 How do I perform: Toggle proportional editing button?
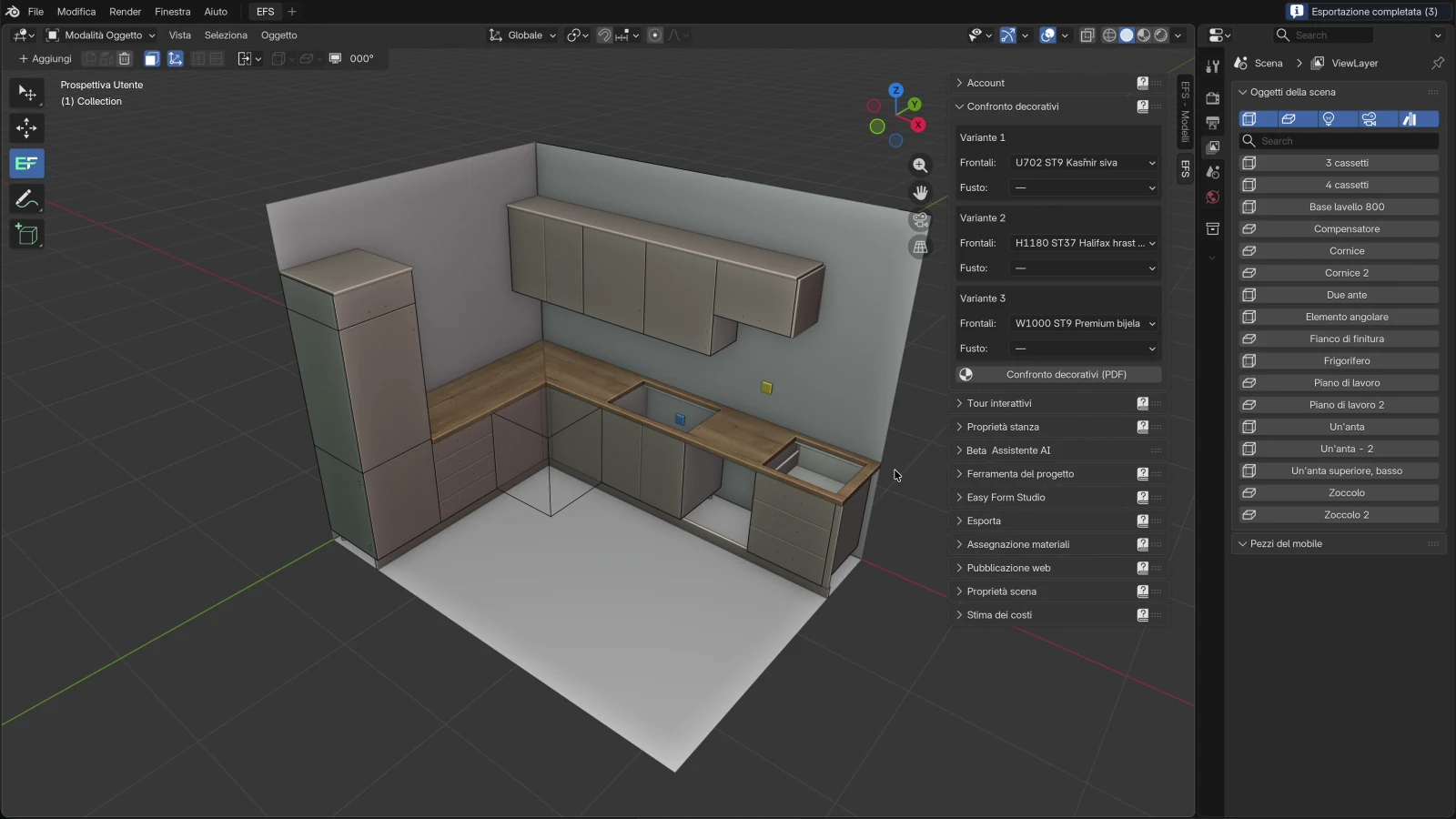(x=654, y=35)
